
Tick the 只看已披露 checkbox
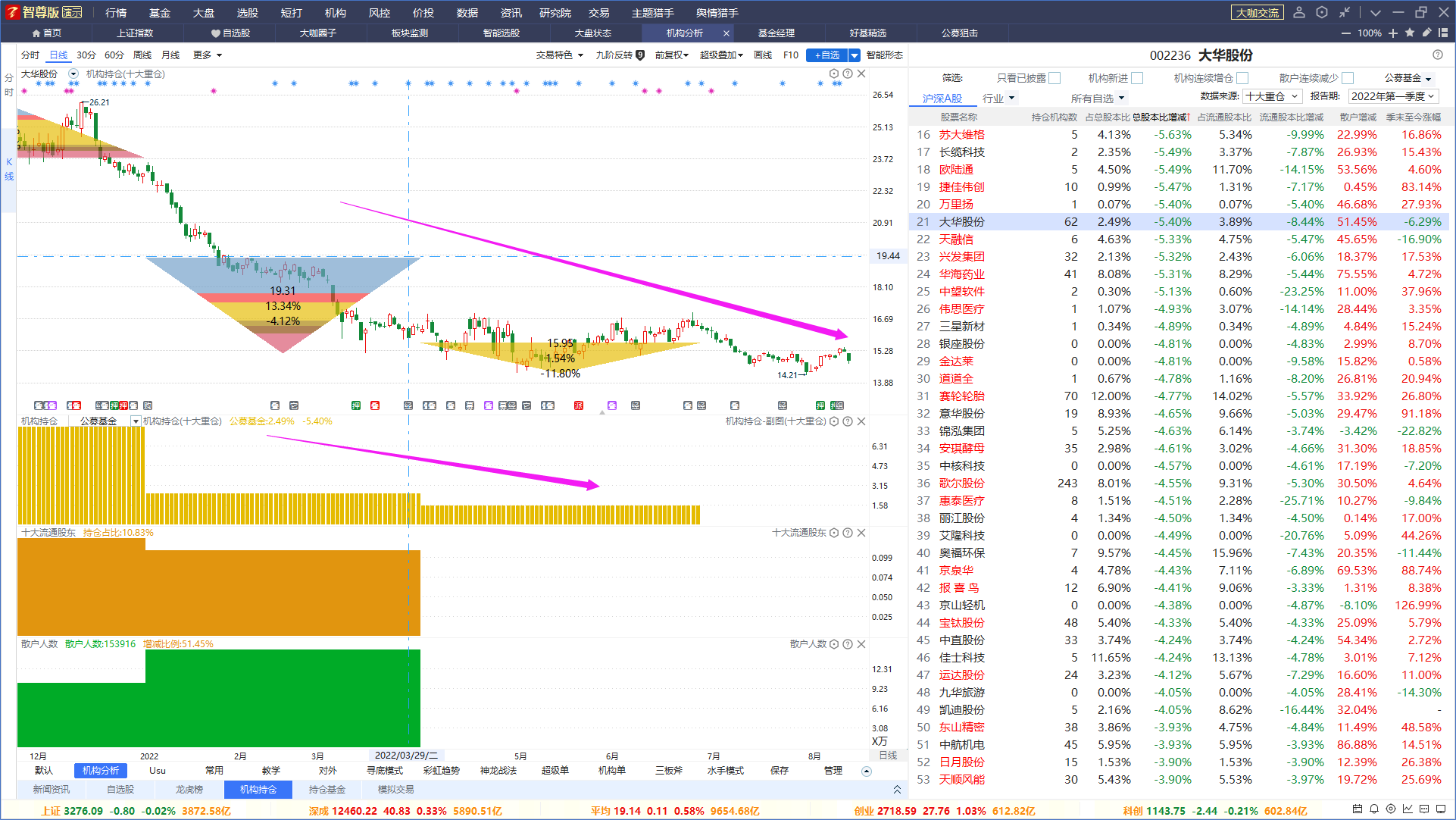1055,78
